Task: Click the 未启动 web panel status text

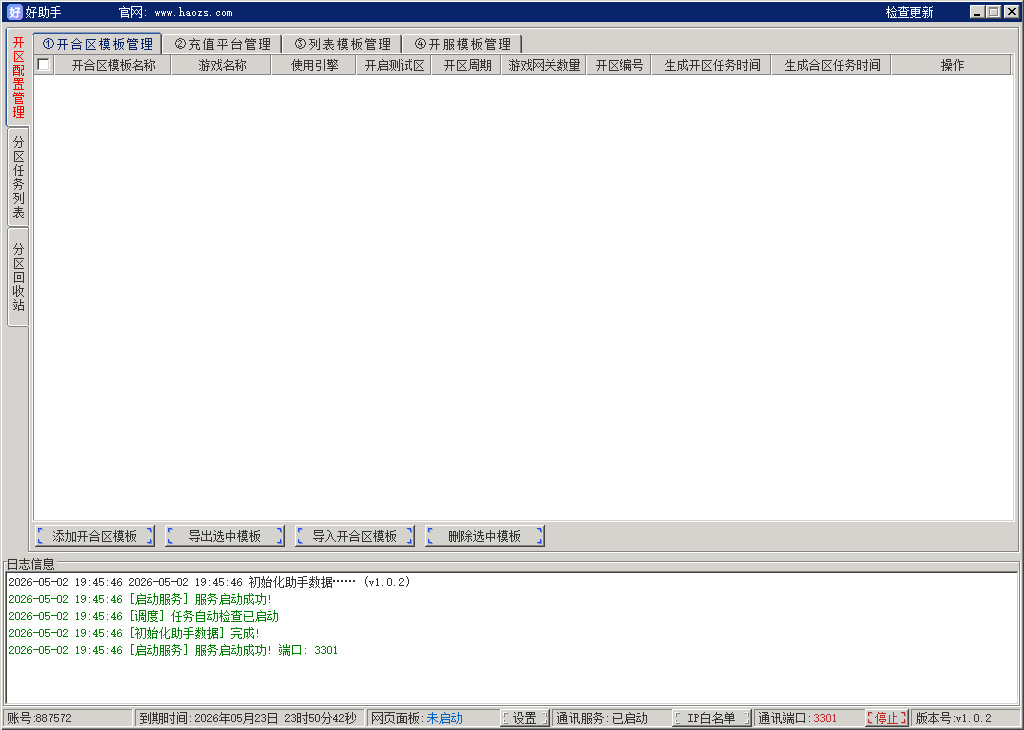Action: coord(444,718)
